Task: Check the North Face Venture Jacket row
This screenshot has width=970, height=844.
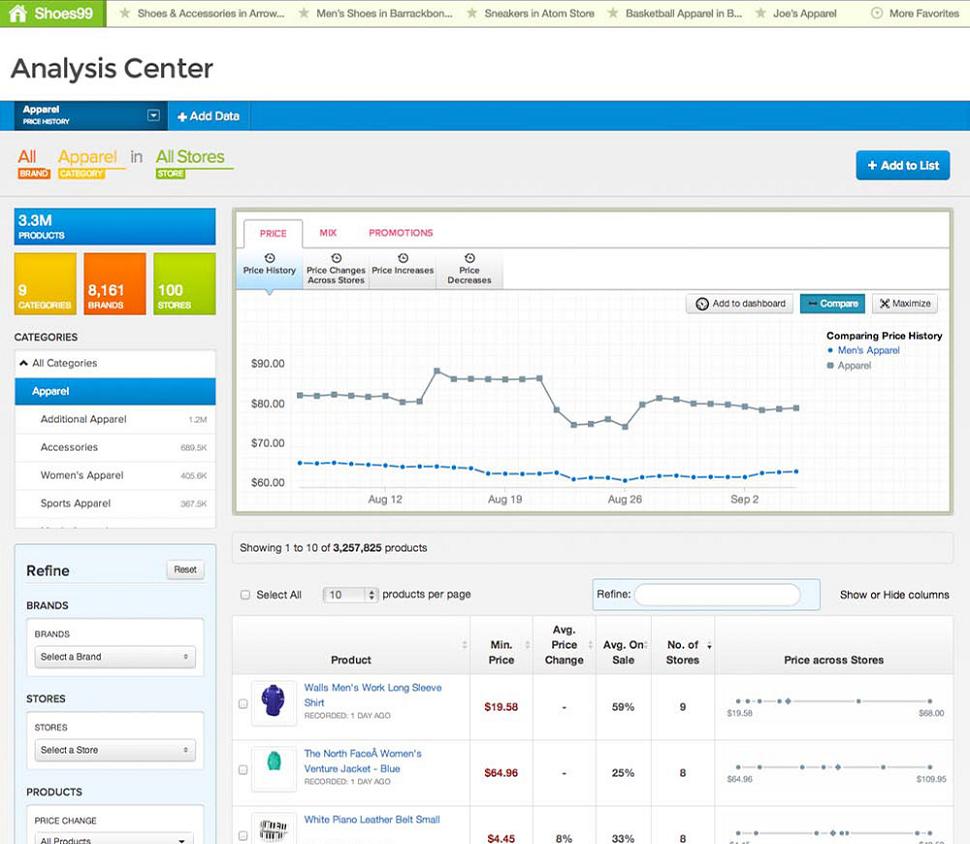Action: 243,770
